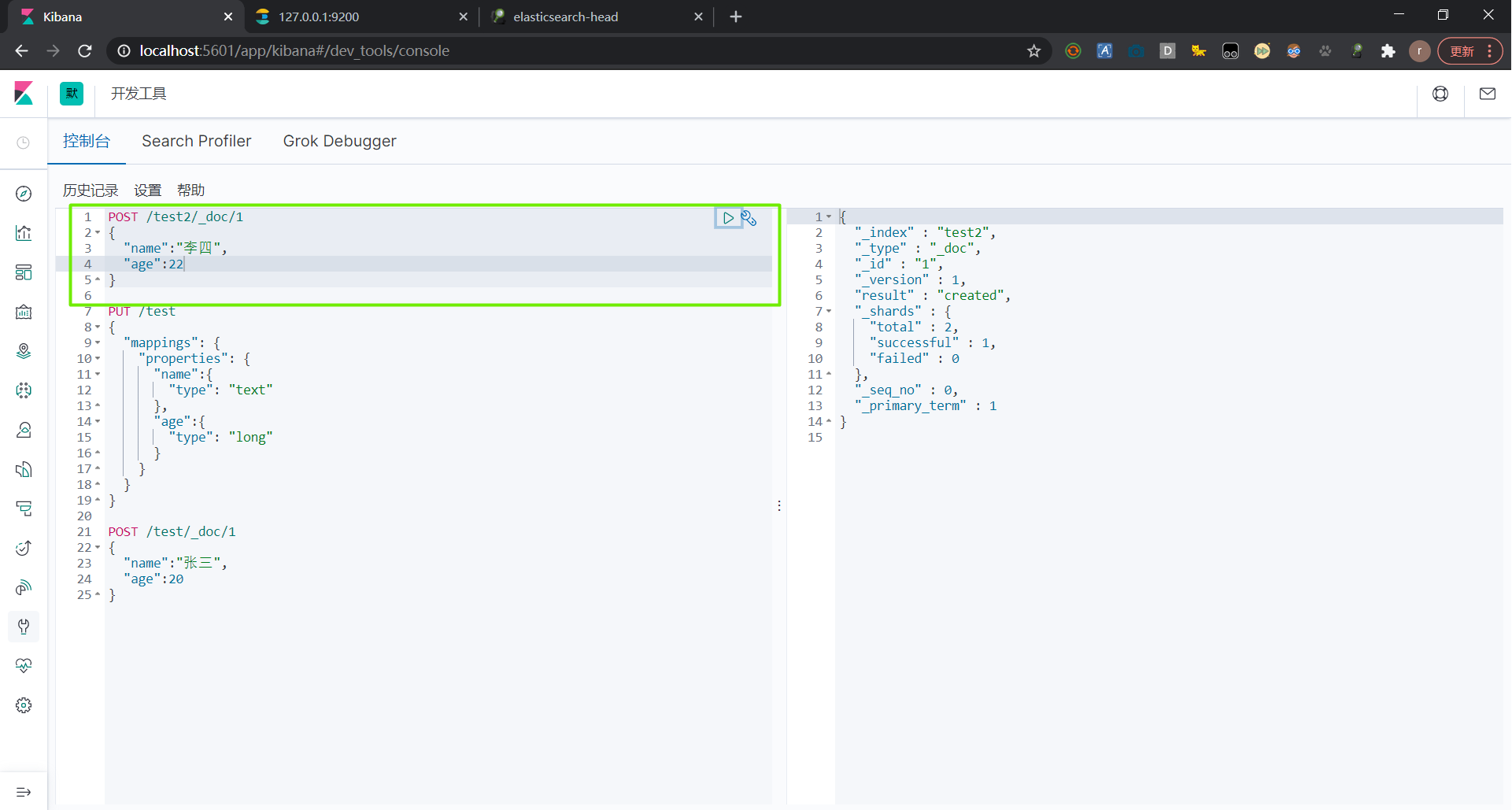
Task: Fold the mappings block at line 9
Action: click(98, 343)
